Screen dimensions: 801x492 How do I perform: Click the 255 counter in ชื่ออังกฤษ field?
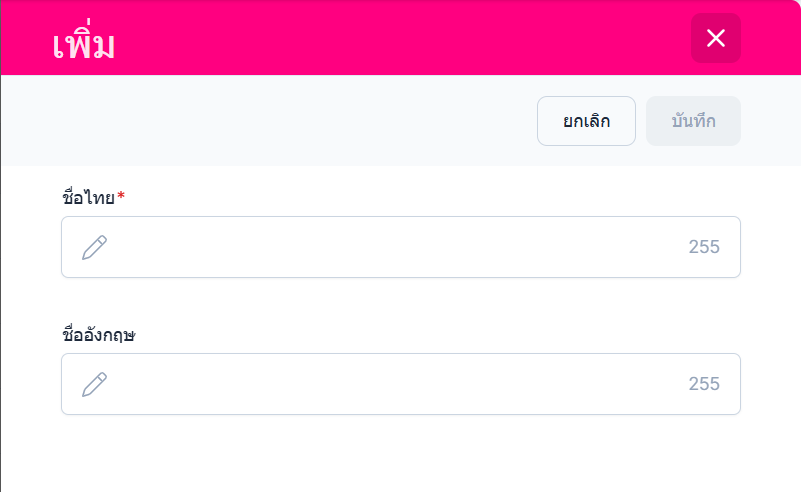click(x=704, y=384)
